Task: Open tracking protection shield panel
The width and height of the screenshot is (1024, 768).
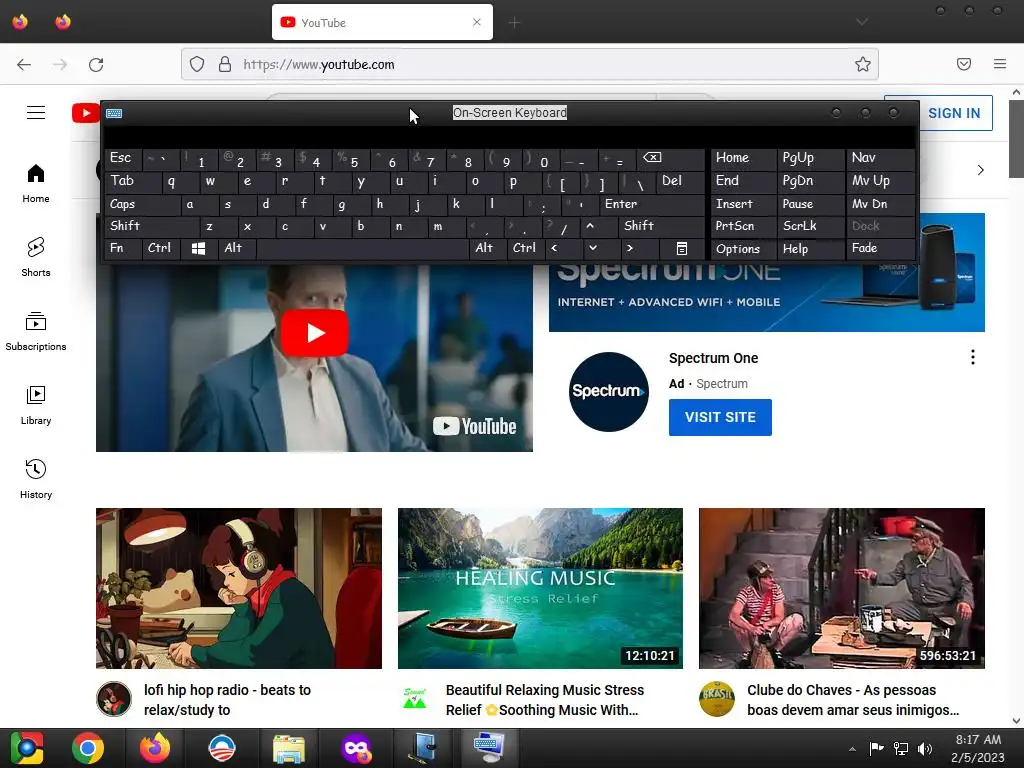Action: pos(197,64)
